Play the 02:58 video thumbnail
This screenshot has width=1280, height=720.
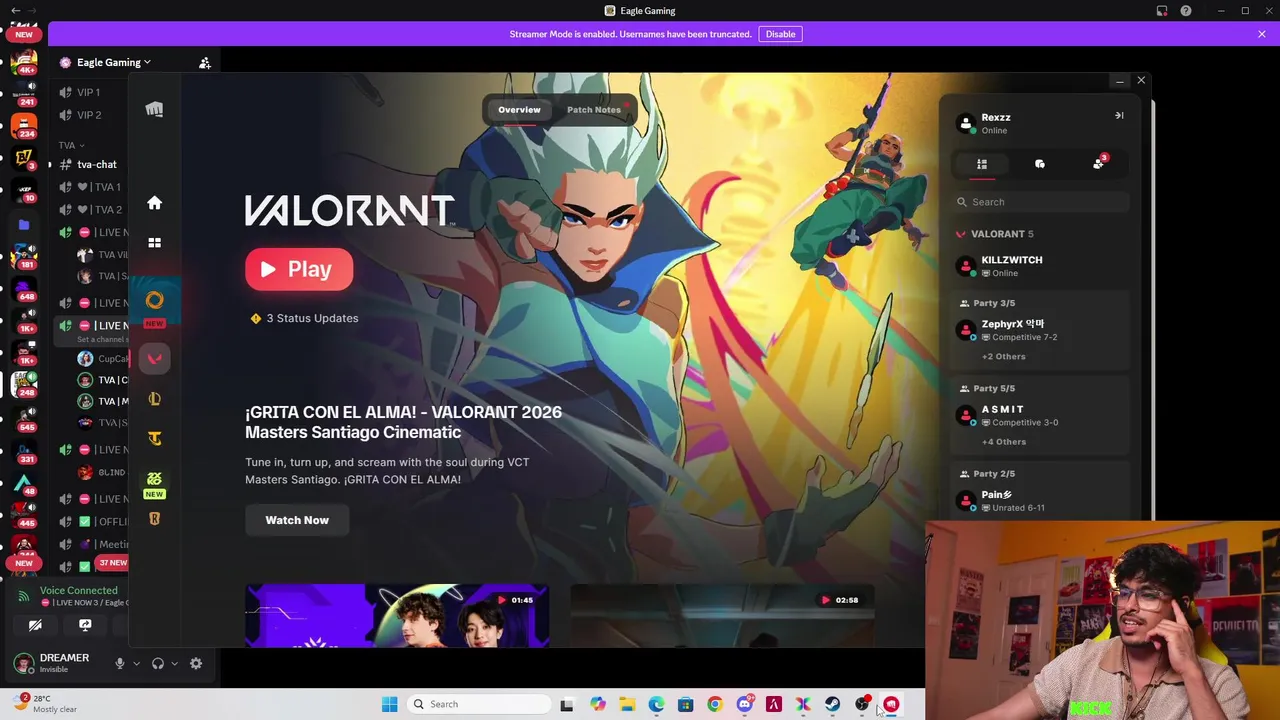click(x=722, y=616)
